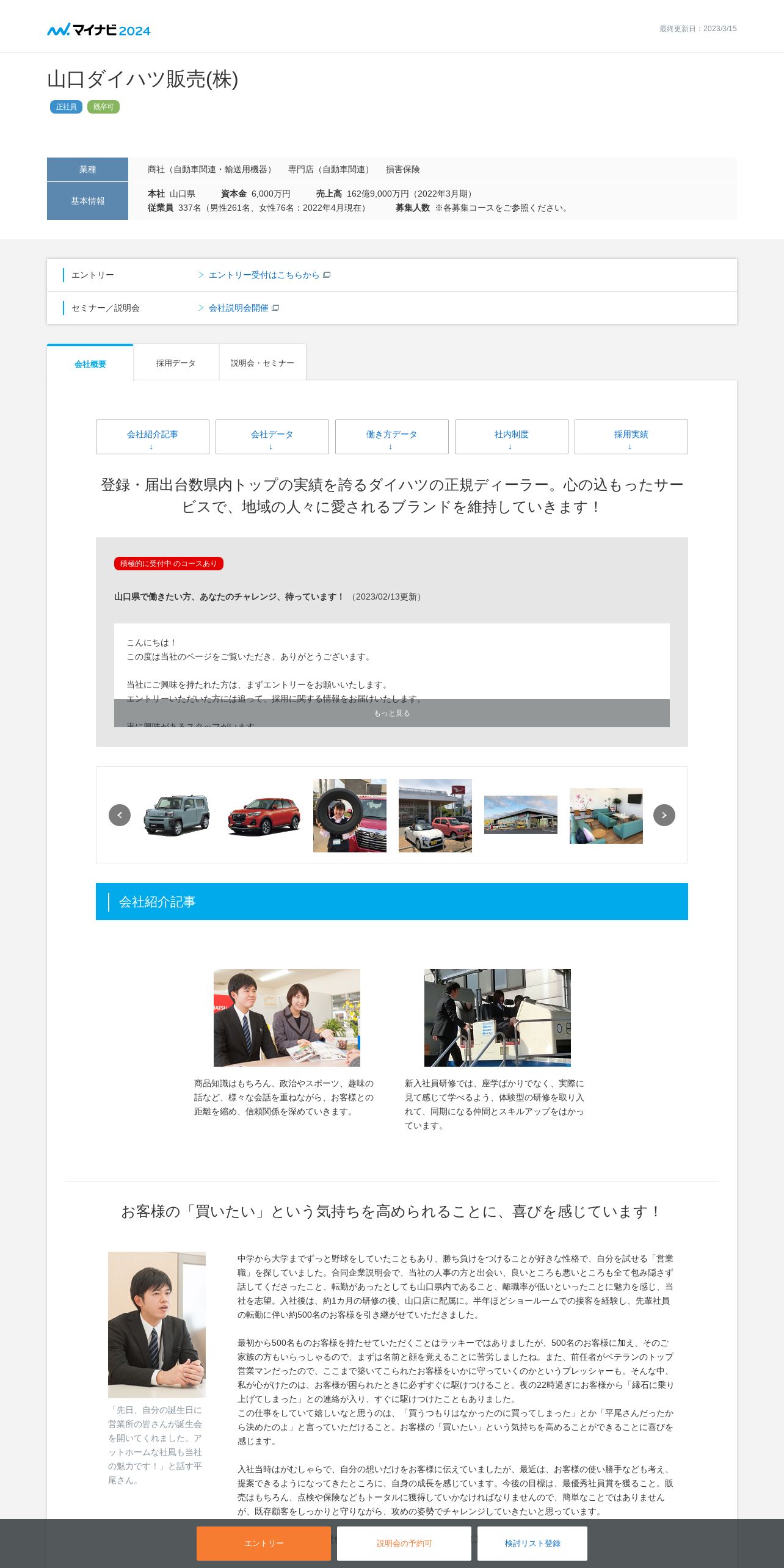This screenshot has height=1568, width=784.
Task: Show previous photos with left carousel arrow
Action: (120, 815)
